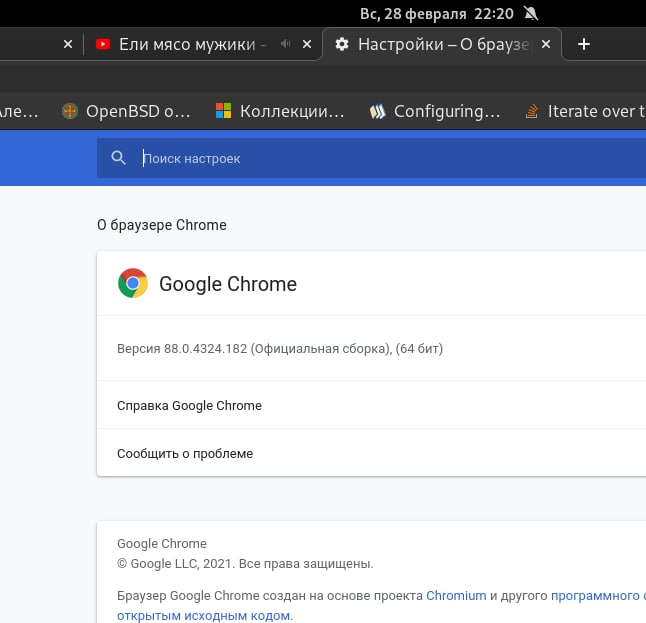Screen dimensions: 646x623
Task: Click the settings search magnifier icon
Action: [x=118, y=158]
